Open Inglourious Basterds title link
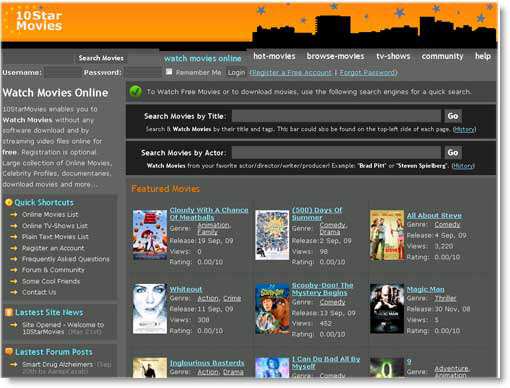Image resolution: width=510 pixels, height=388 pixels. (207, 363)
